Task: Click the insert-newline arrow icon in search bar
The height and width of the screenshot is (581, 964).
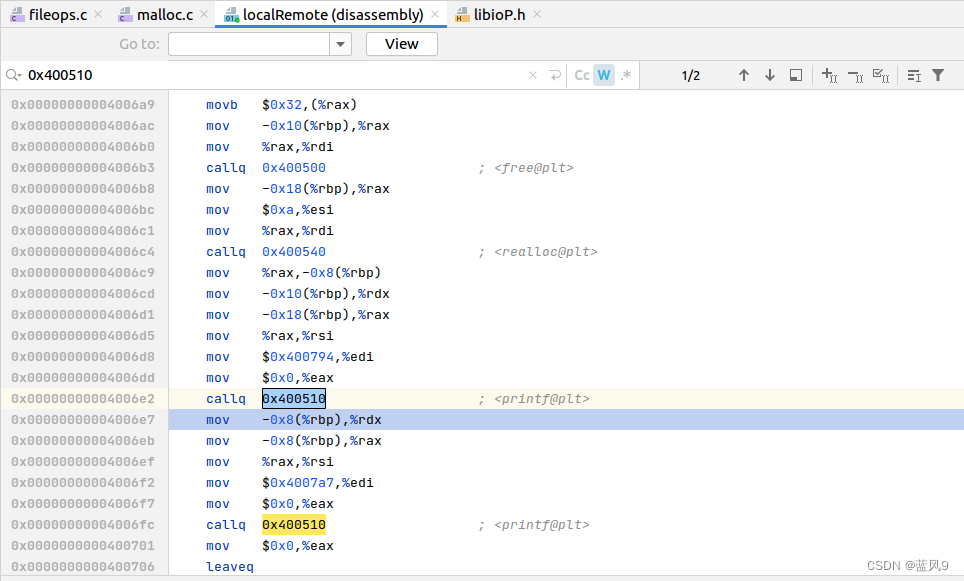Action: click(x=553, y=75)
